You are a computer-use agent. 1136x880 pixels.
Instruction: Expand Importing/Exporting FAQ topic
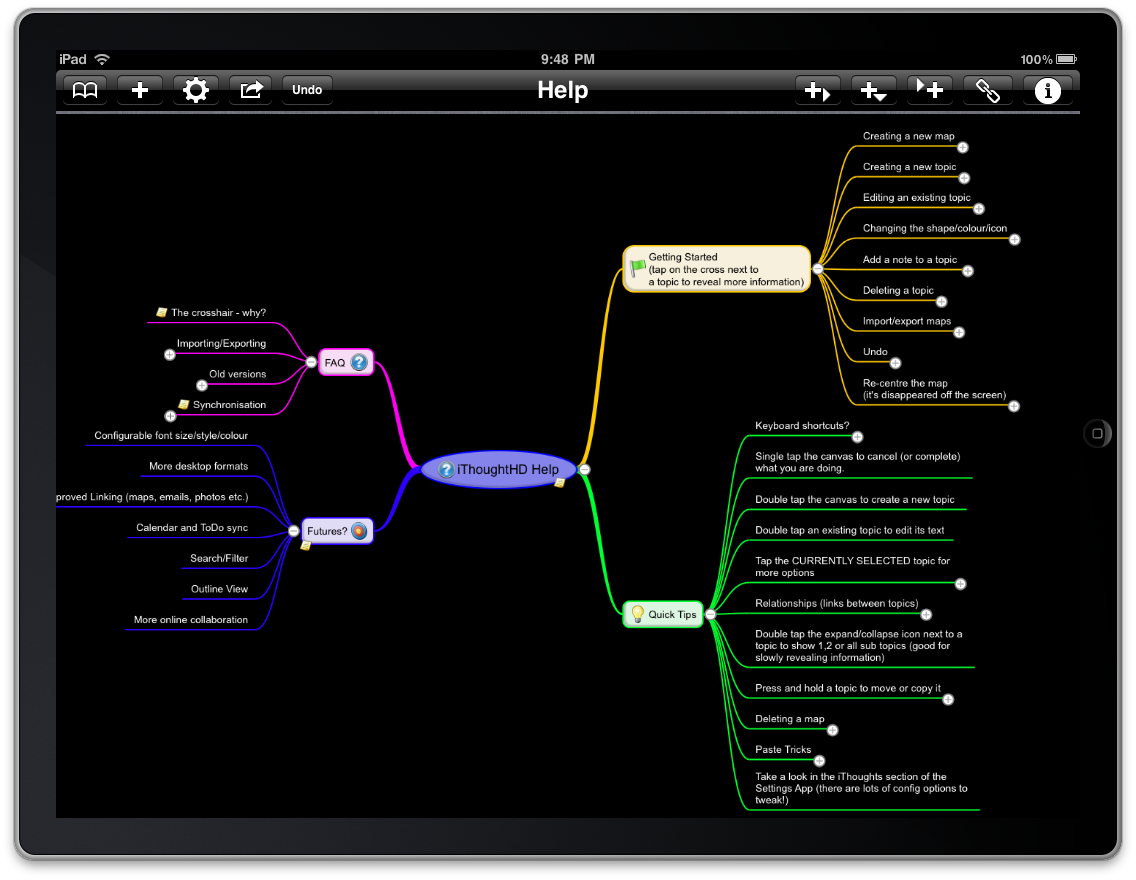click(x=170, y=355)
